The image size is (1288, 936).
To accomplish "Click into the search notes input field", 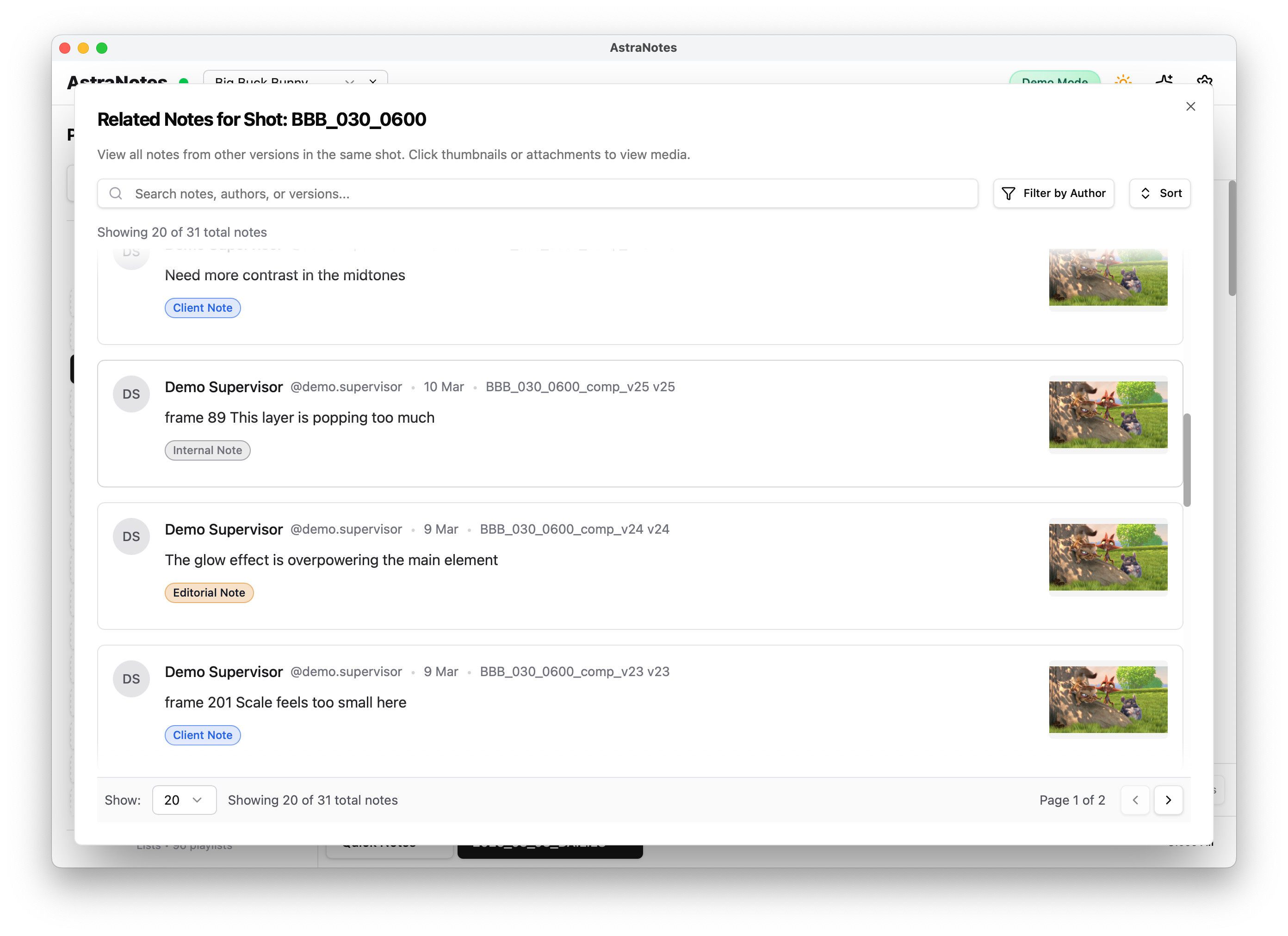I will (x=397, y=194).
